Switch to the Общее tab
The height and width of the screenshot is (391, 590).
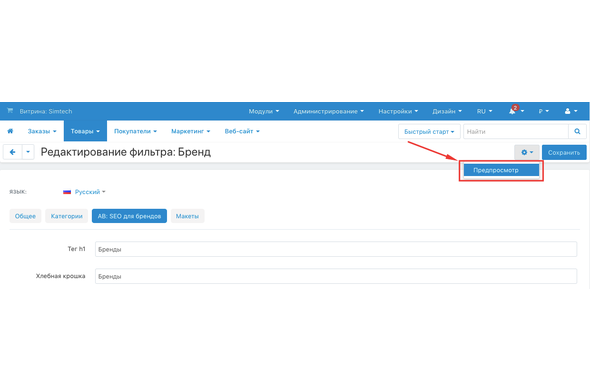pos(25,216)
